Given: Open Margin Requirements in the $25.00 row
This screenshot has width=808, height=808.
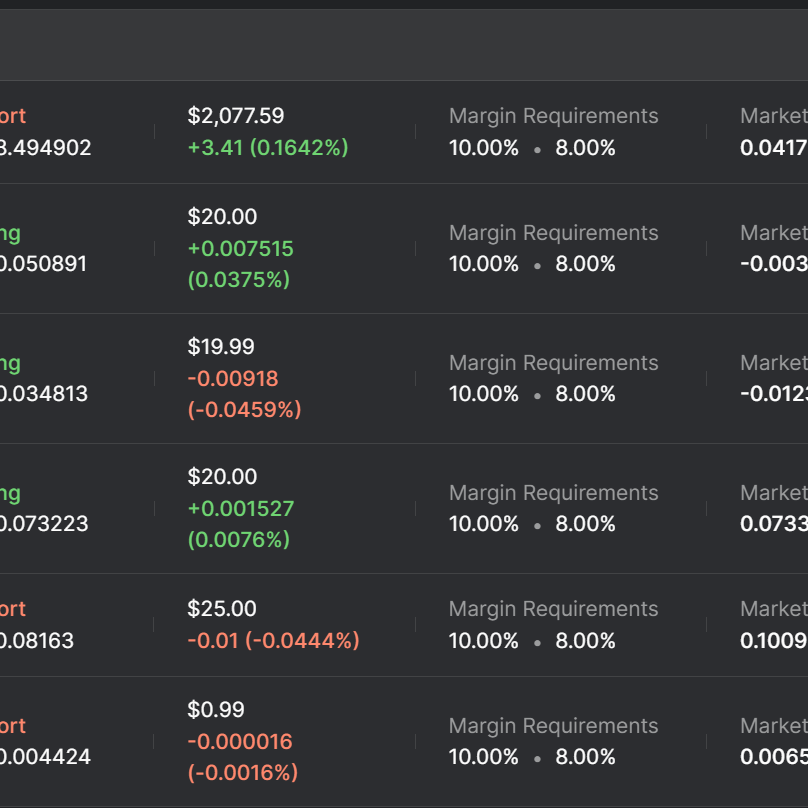Looking at the screenshot, I should point(553,609).
